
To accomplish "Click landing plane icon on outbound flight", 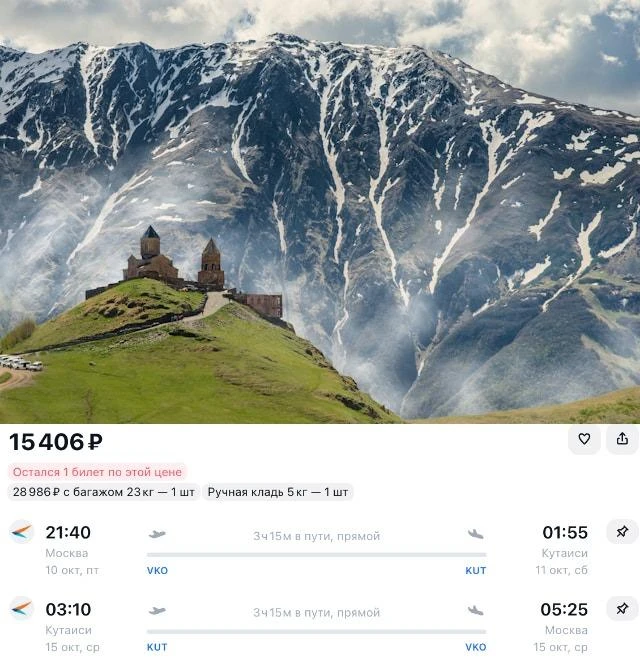I will 476,534.
